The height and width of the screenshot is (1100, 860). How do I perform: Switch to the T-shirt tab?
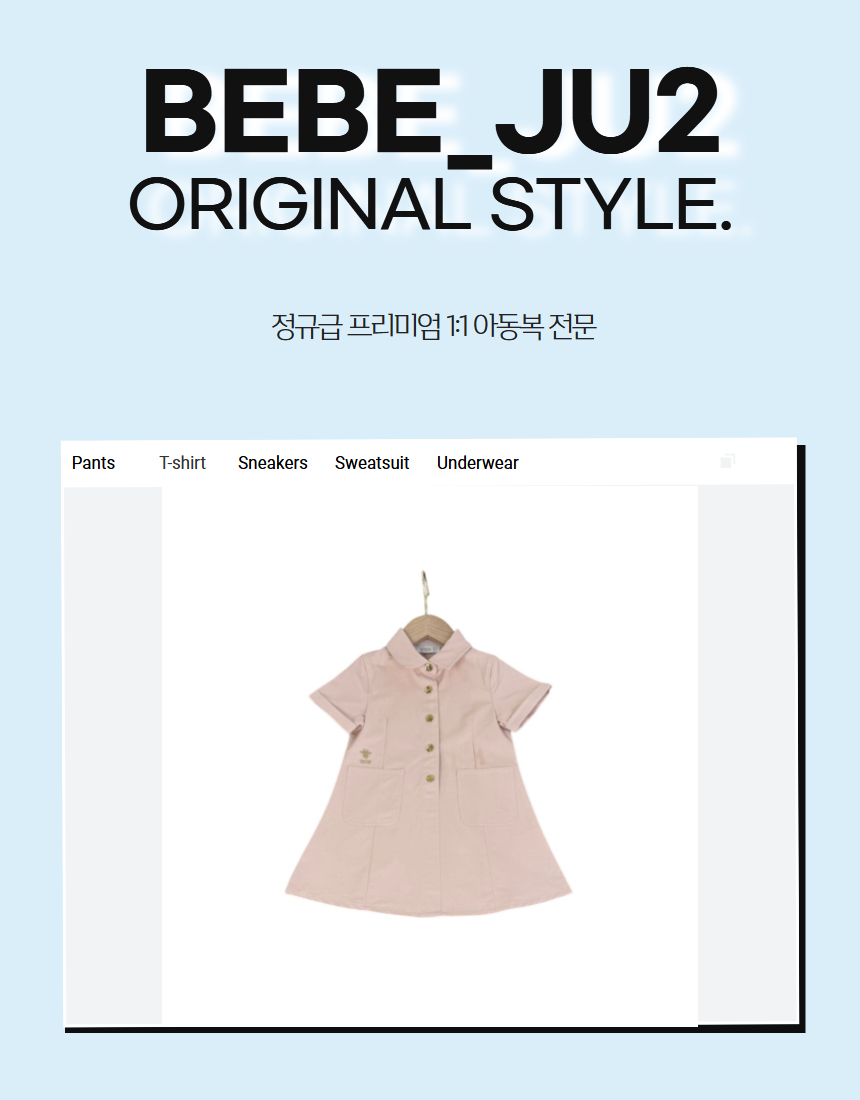click(x=182, y=463)
